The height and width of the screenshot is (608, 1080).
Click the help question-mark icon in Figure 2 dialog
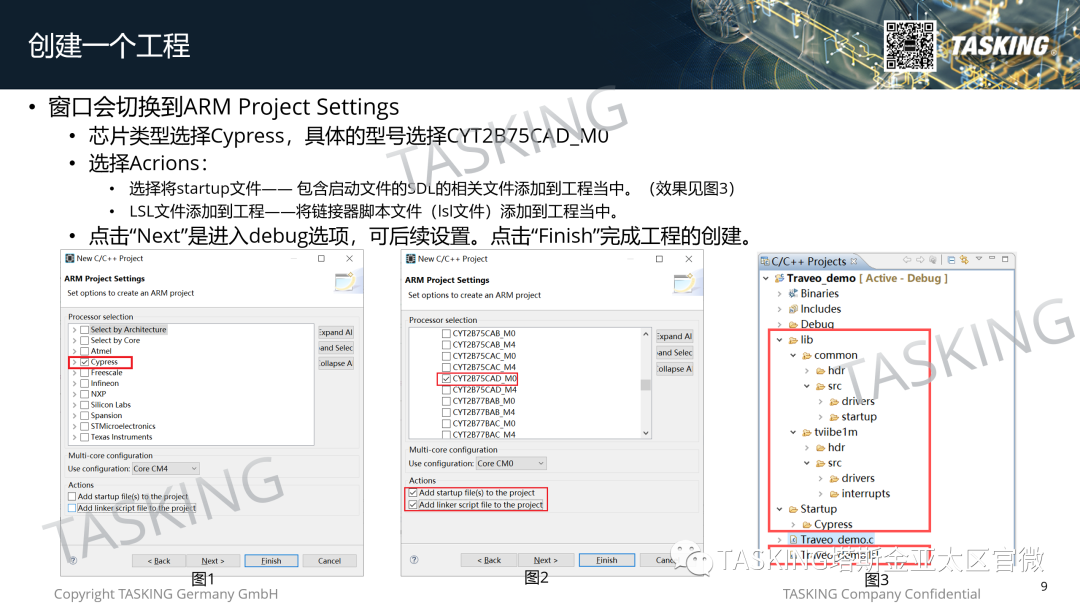(414, 560)
